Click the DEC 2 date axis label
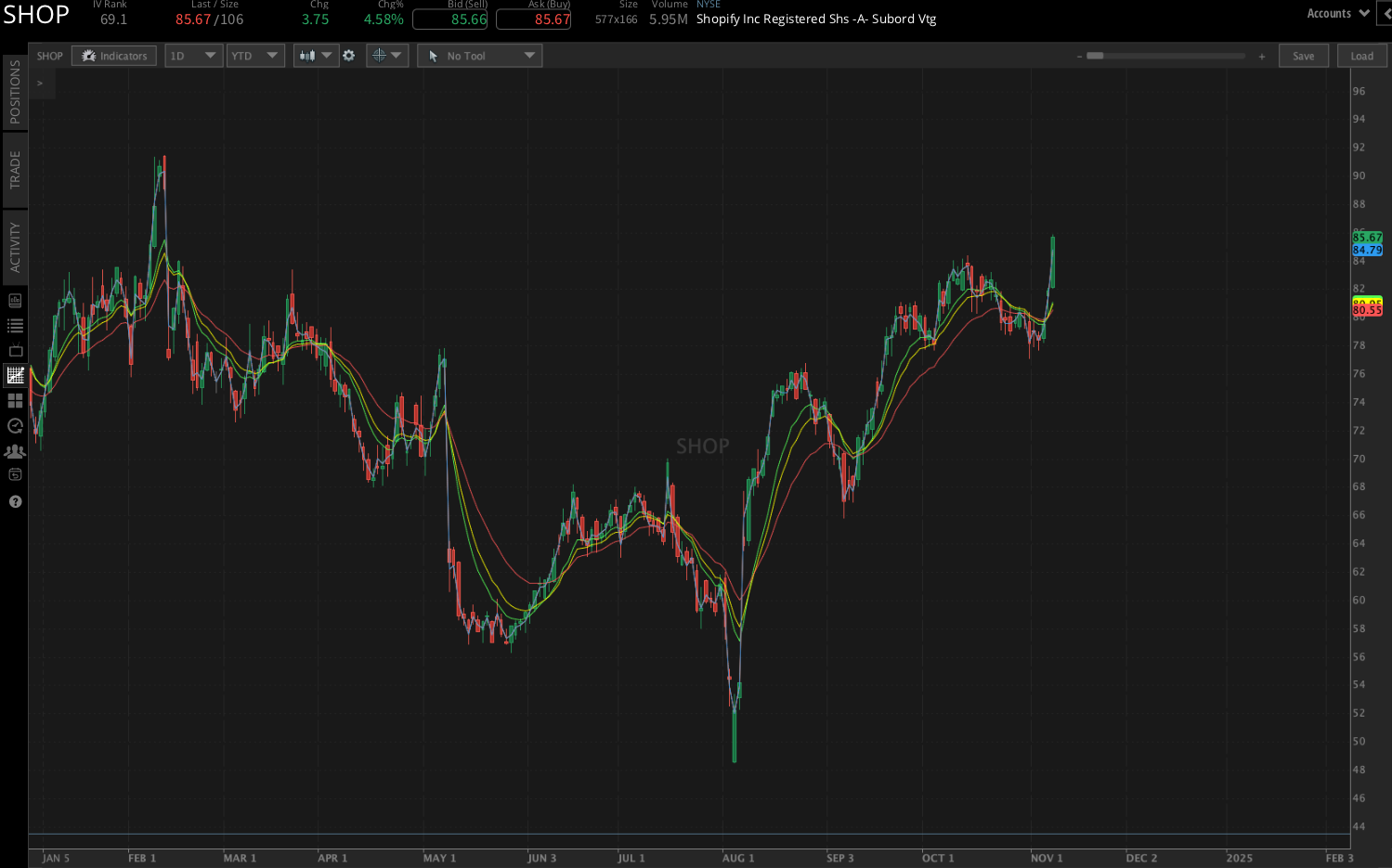 pos(1141,858)
